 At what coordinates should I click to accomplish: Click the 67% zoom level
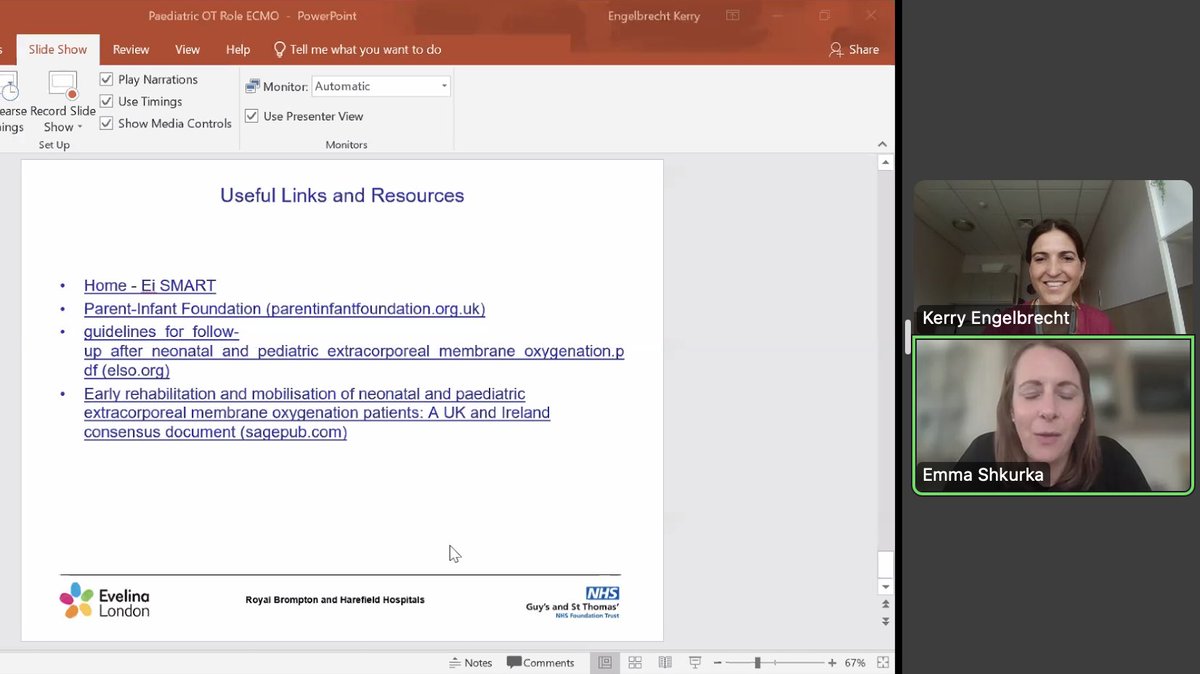(855, 662)
